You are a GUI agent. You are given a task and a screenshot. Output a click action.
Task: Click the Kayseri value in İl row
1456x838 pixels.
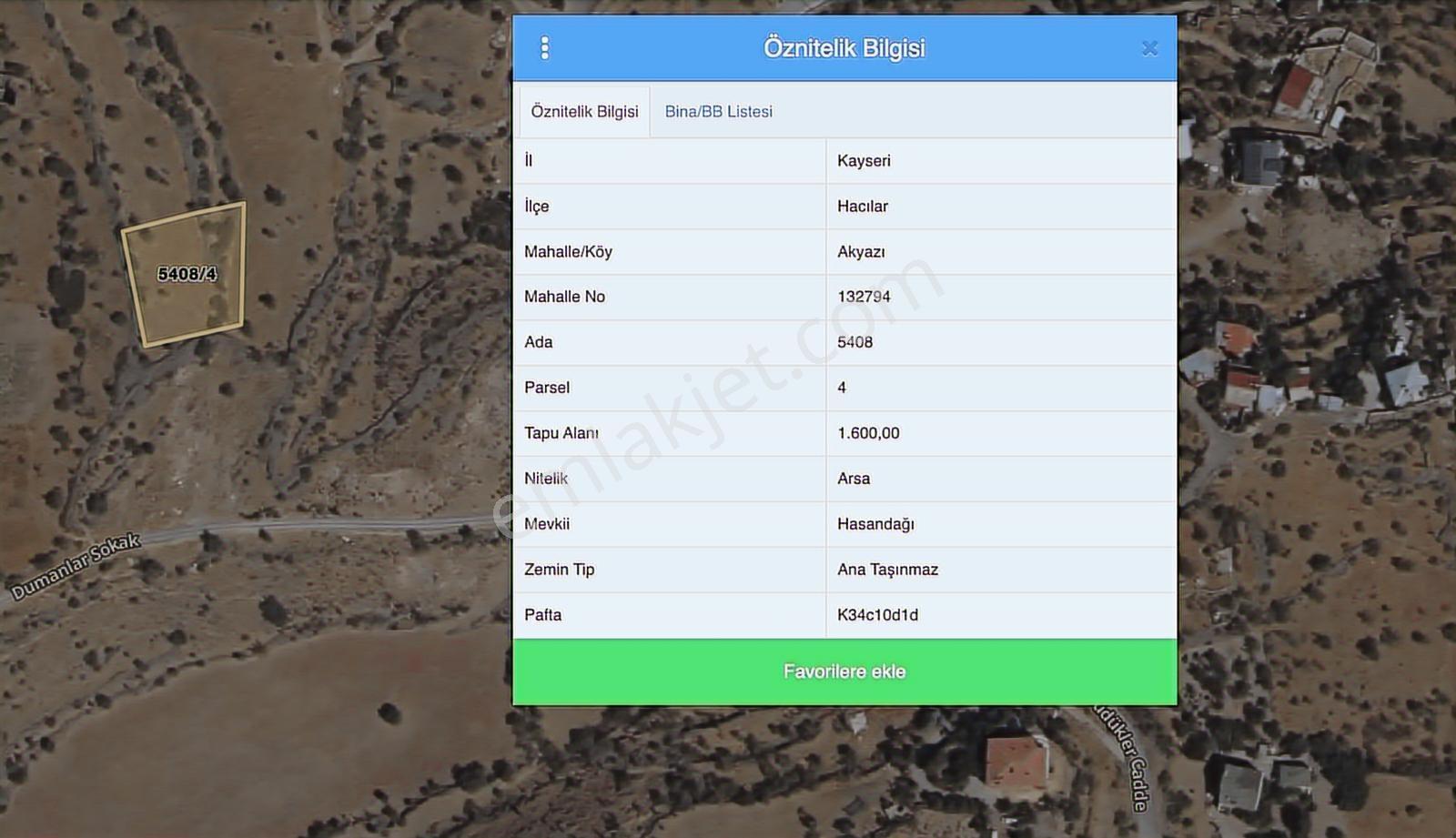[x=864, y=161]
